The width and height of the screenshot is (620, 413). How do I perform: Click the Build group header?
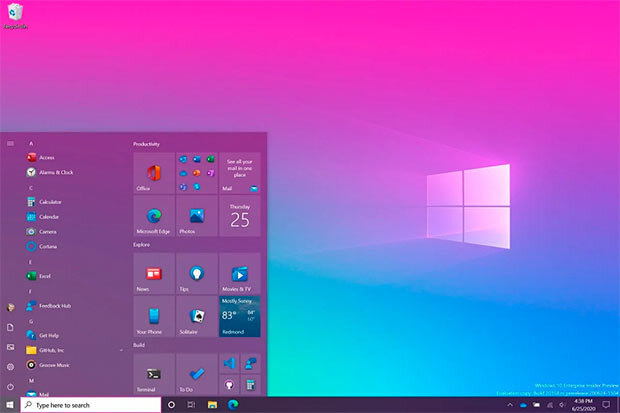tap(139, 345)
